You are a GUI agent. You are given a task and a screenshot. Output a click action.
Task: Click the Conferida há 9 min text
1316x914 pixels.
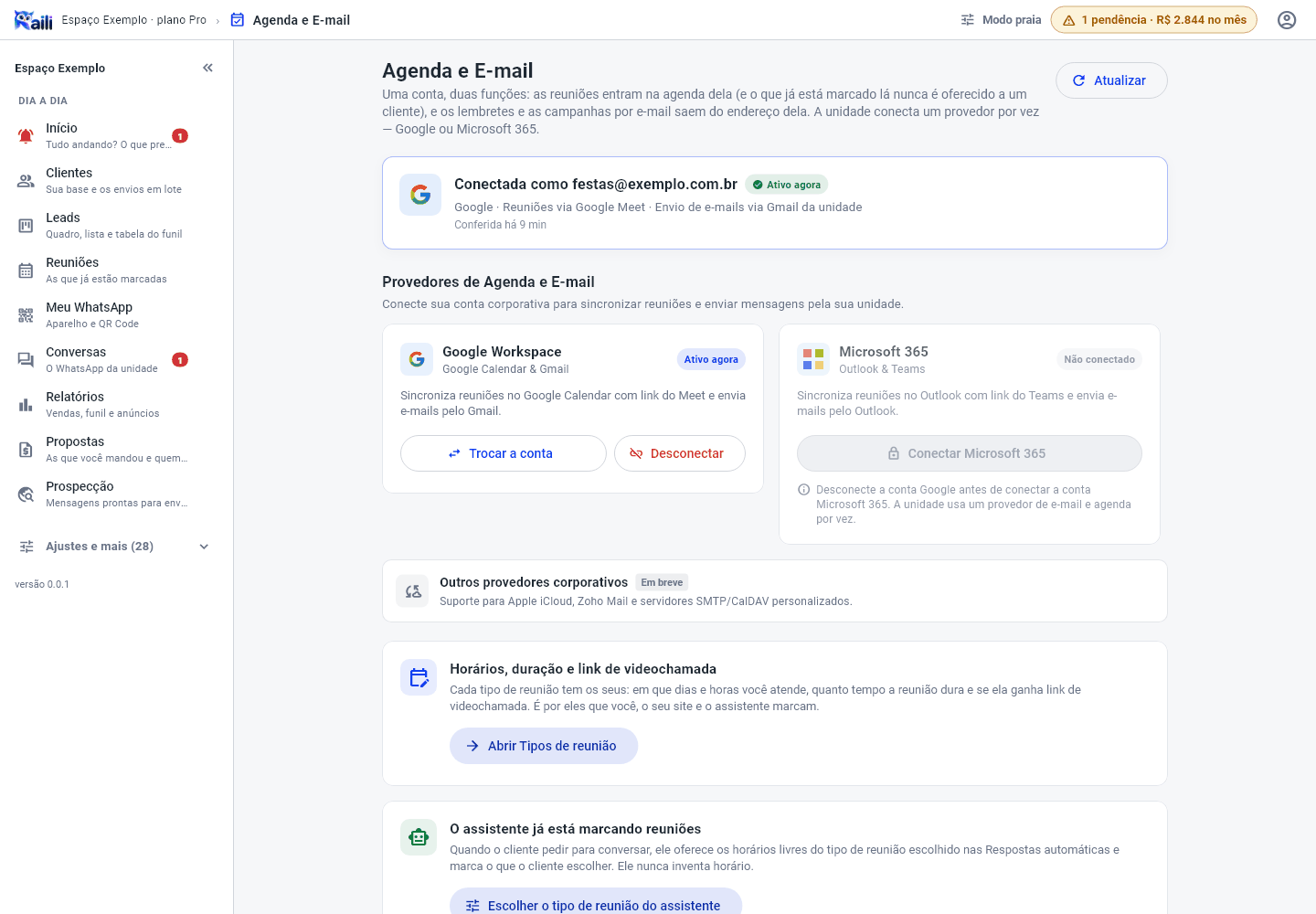(500, 225)
